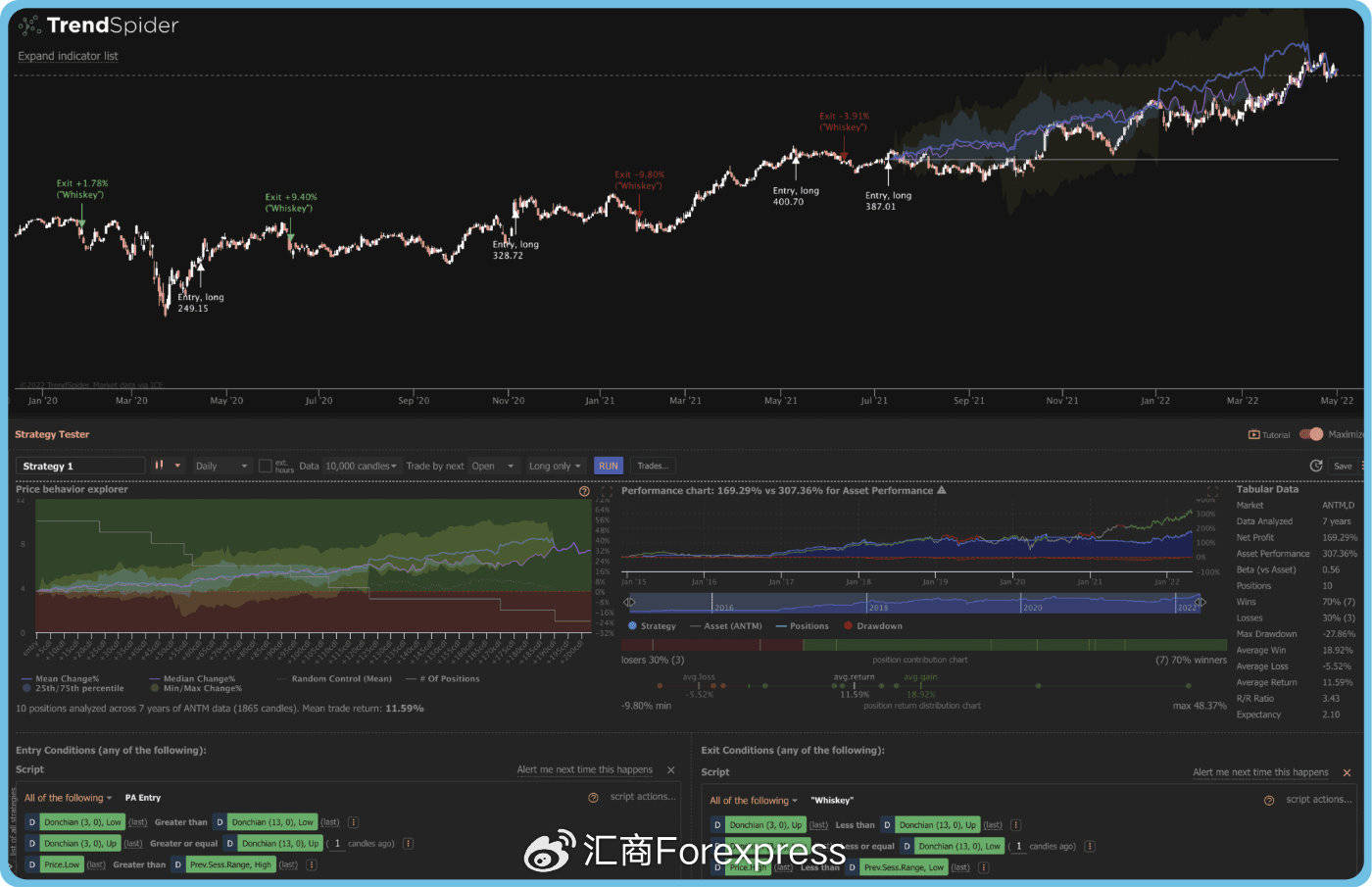1372x887 pixels.
Task: Click the help icon in Price behavior explorer
Action: pyautogui.click(x=584, y=491)
